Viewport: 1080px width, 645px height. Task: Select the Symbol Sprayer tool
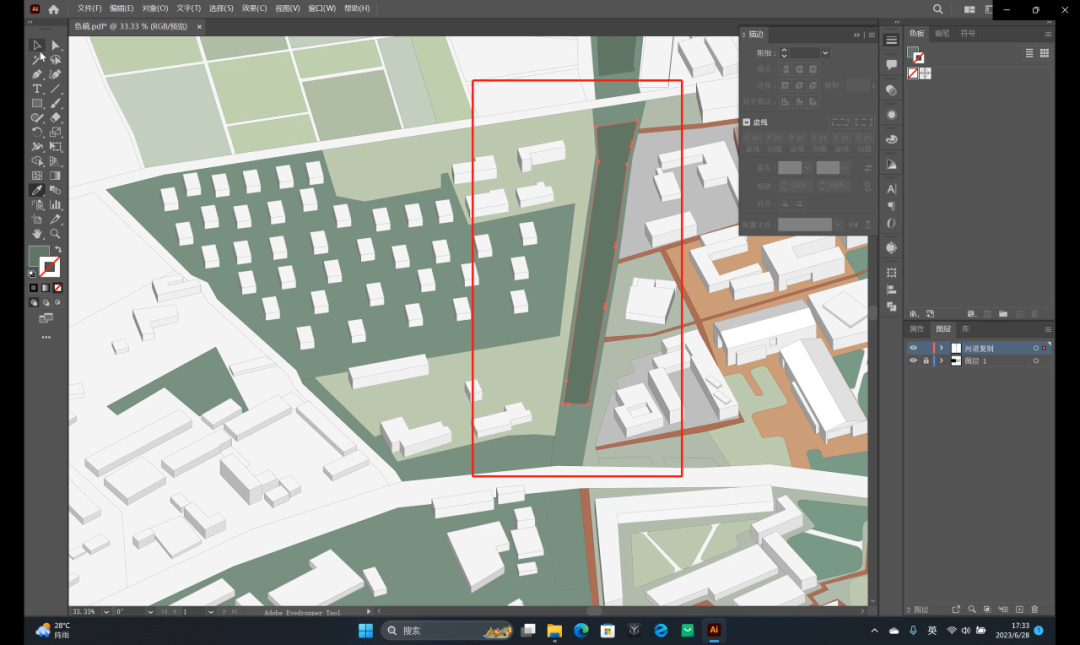(x=37, y=205)
